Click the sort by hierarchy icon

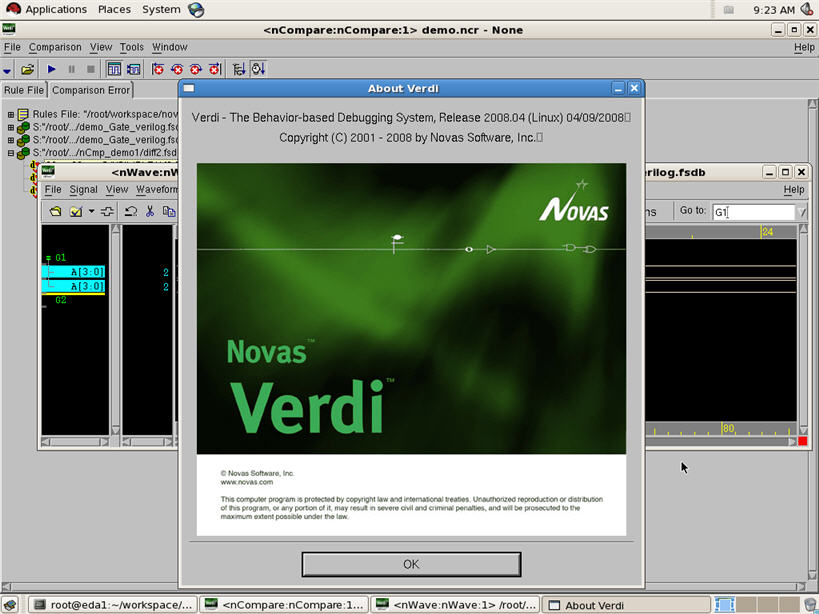[239, 69]
